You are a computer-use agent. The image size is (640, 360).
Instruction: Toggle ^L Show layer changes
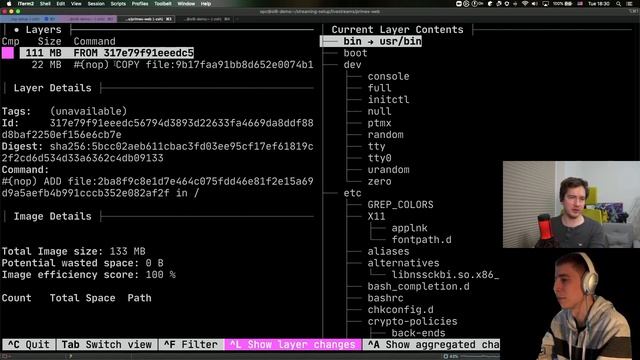(x=293, y=345)
